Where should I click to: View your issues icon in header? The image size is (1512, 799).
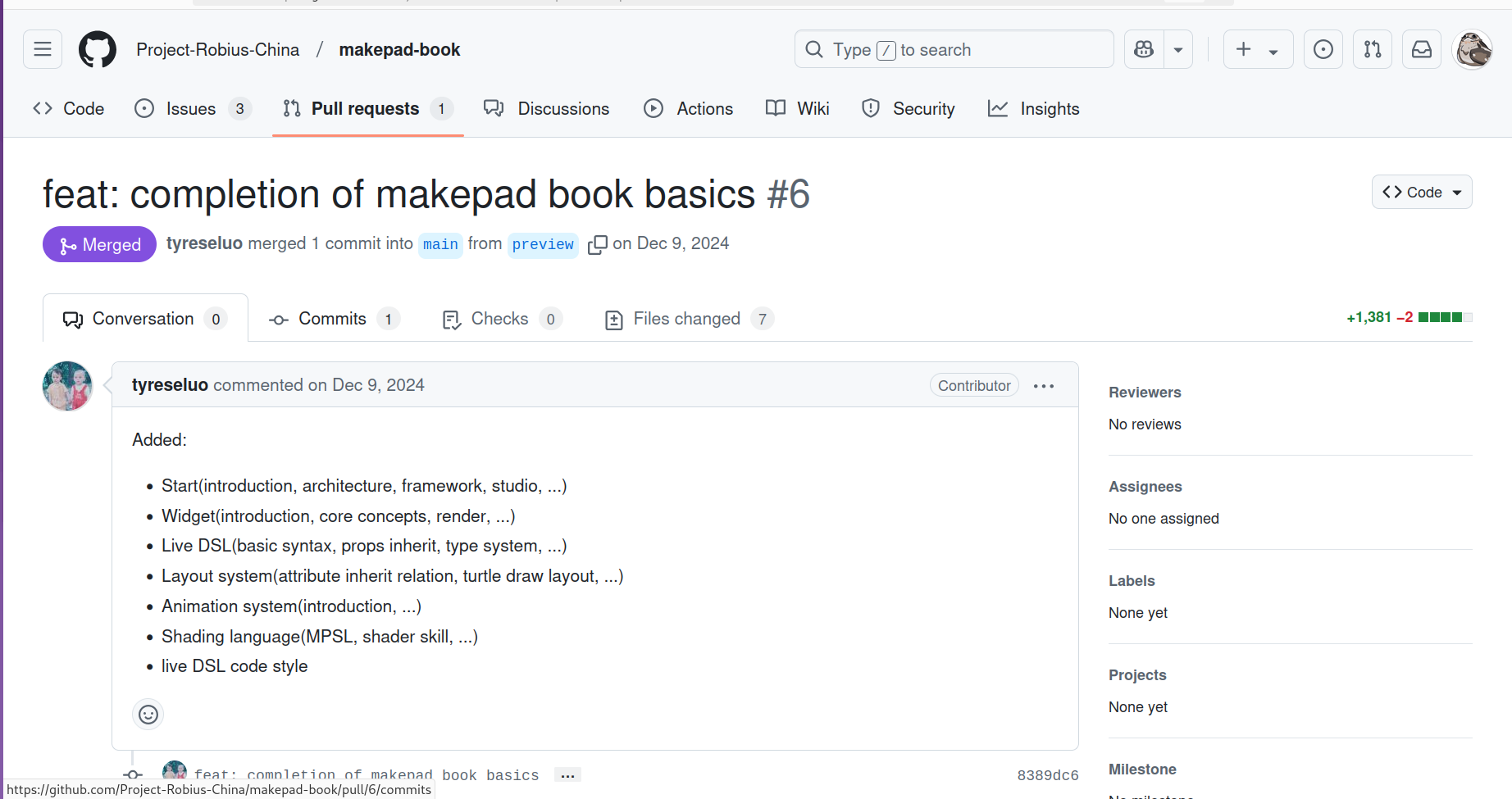(1323, 49)
